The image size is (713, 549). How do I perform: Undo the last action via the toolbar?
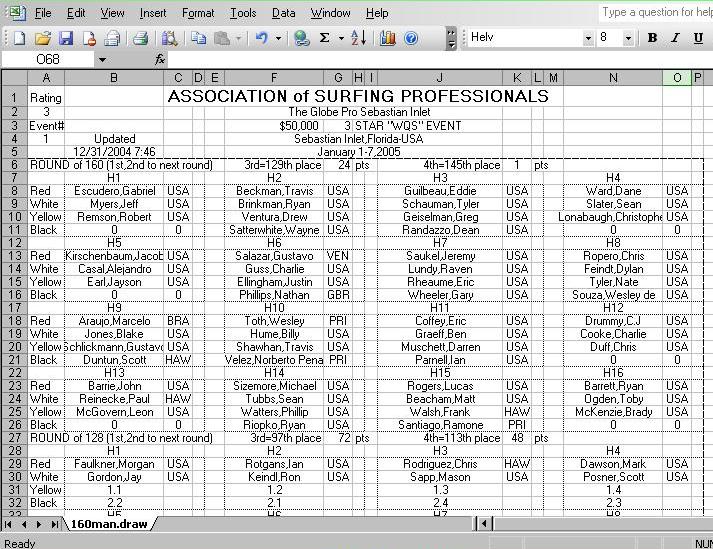click(x=261, y=38)
